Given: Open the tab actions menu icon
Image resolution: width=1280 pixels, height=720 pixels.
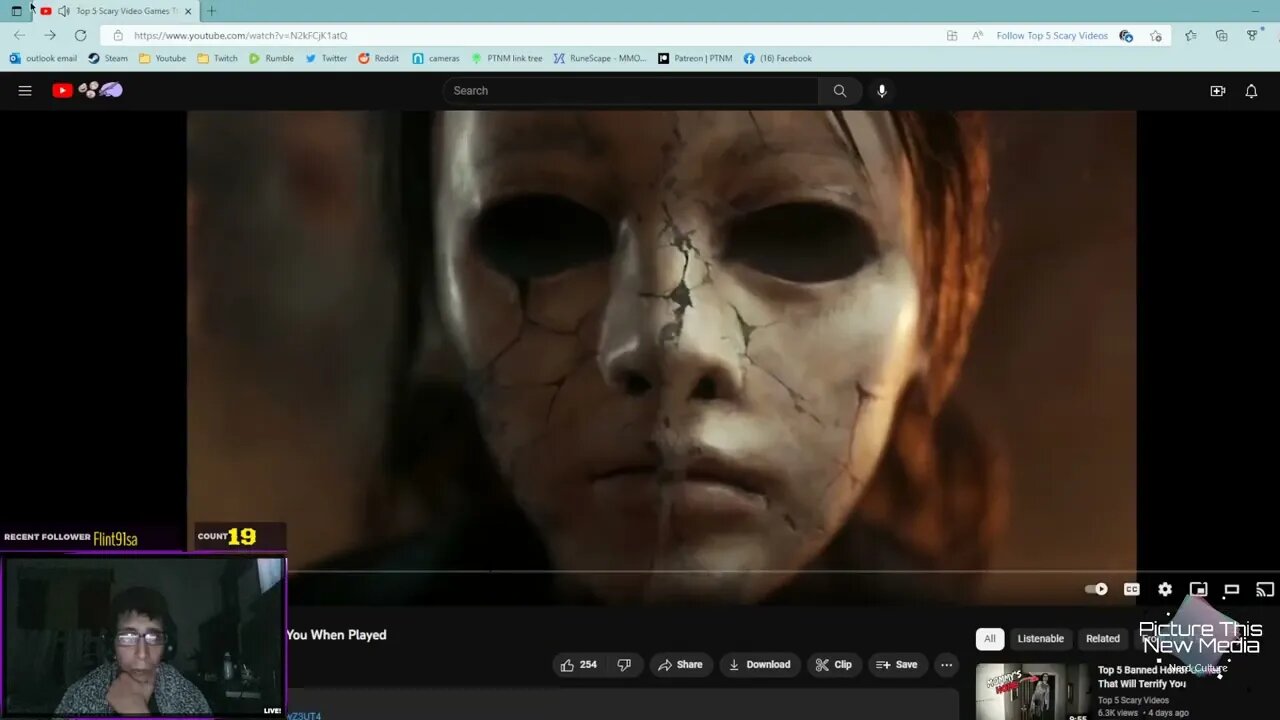Looking at the screenshot, I should pos(16,11).
